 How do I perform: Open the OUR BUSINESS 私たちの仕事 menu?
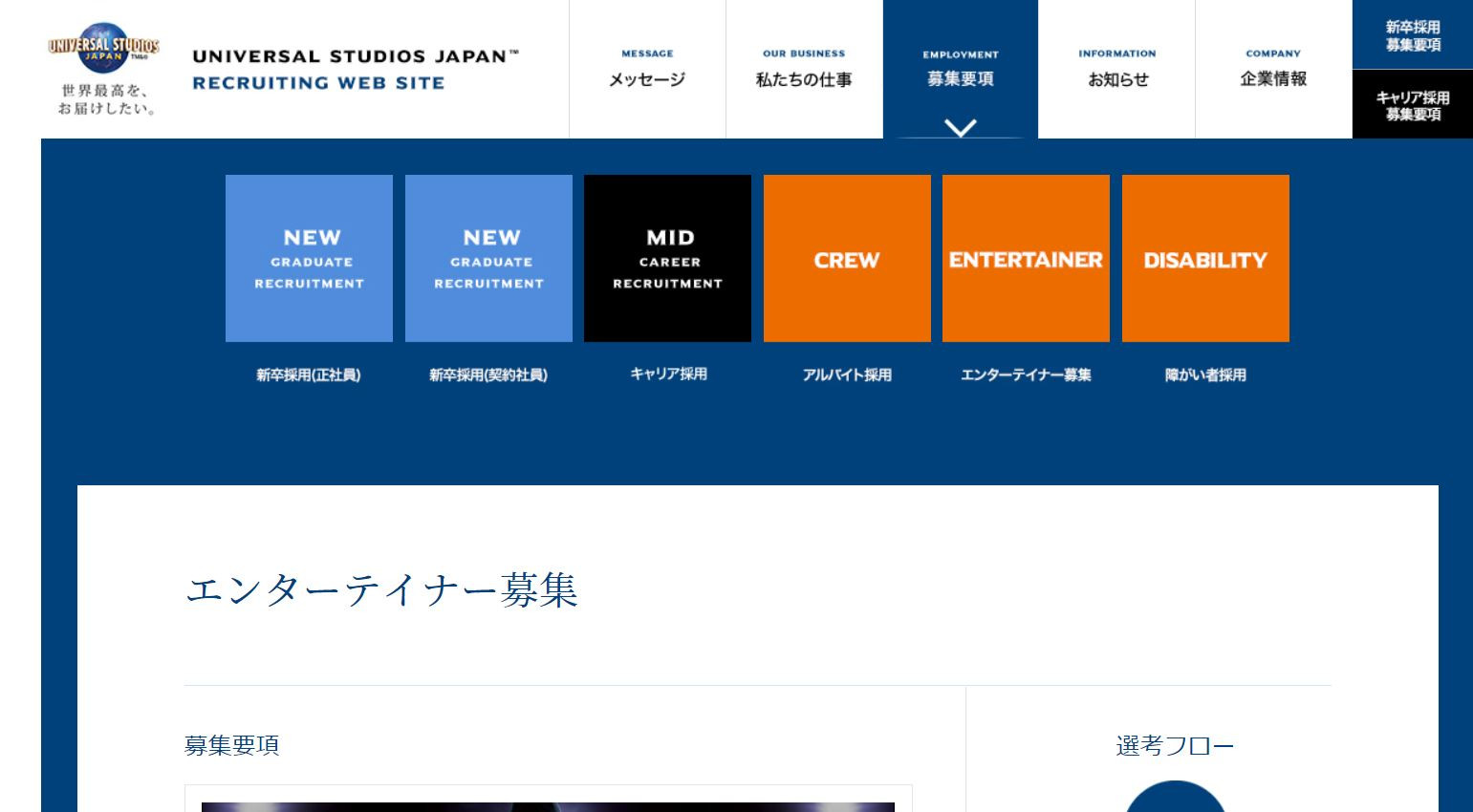[804, 69]
